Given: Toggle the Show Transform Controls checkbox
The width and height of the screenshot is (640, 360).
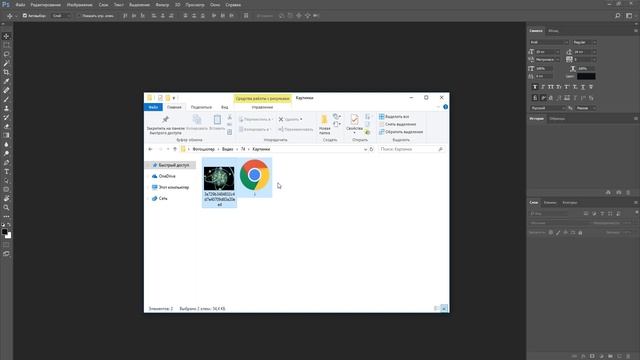Looking at the screenshot, I should coord(79,16).
